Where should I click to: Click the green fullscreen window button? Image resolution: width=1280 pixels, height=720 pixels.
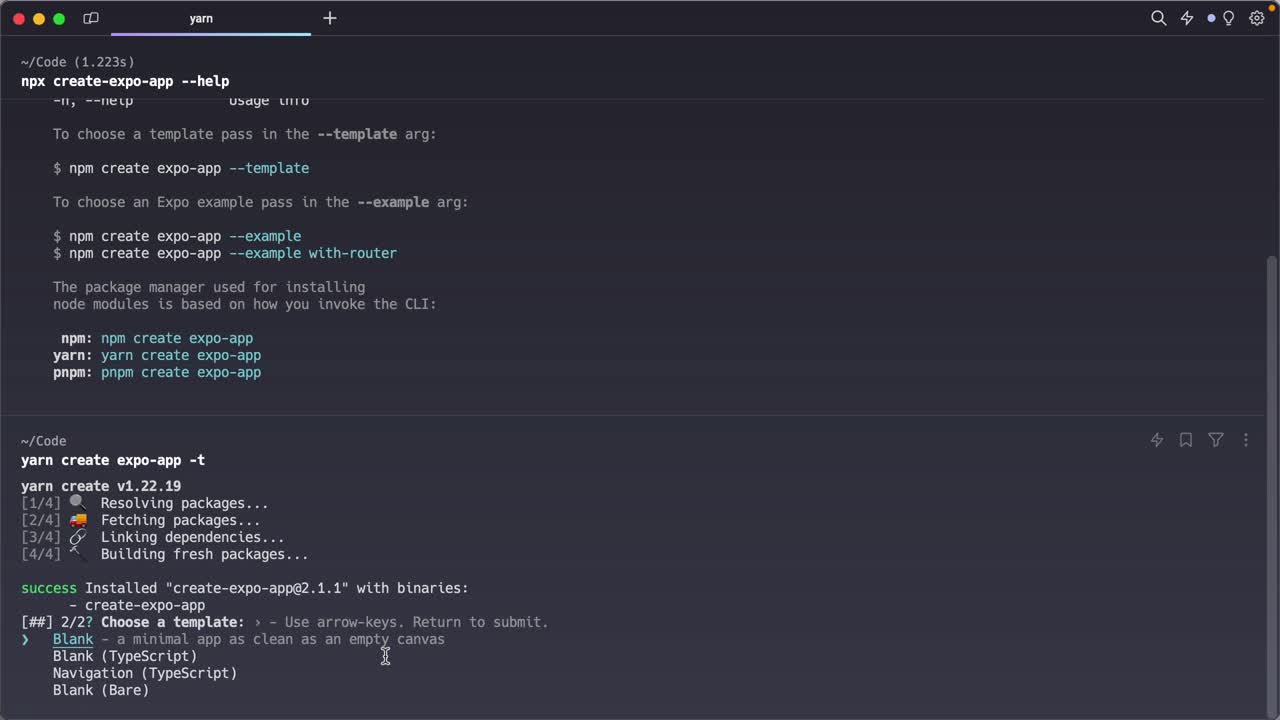(x=59, y=18)
